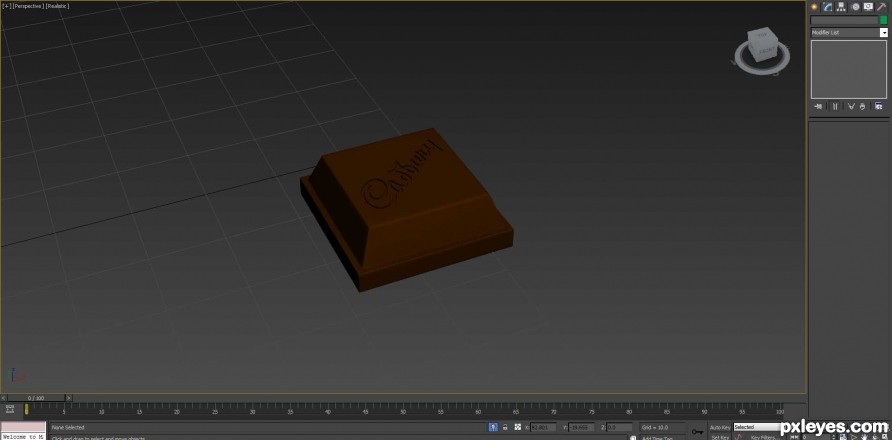The height and width of the screenshot is (440, 892).
Task: Click Go to Start playback button
Action: (x=796, y=437)
